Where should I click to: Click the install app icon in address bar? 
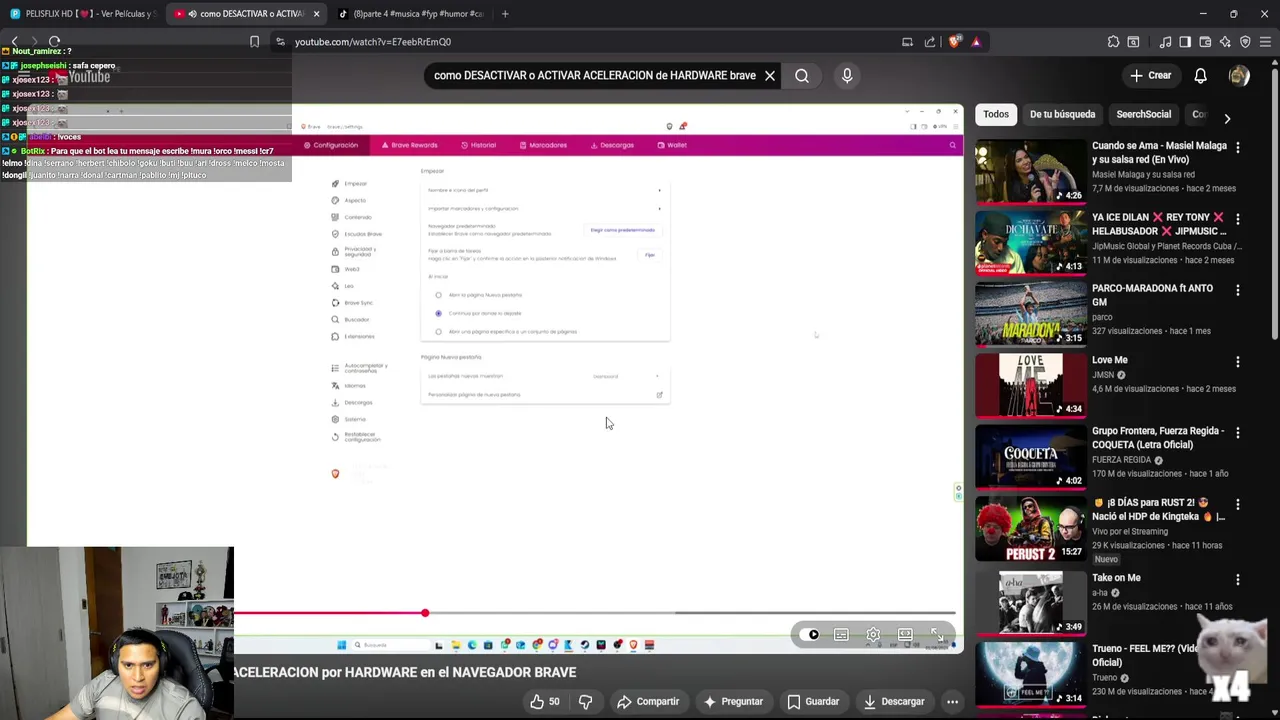click(907, 42)
